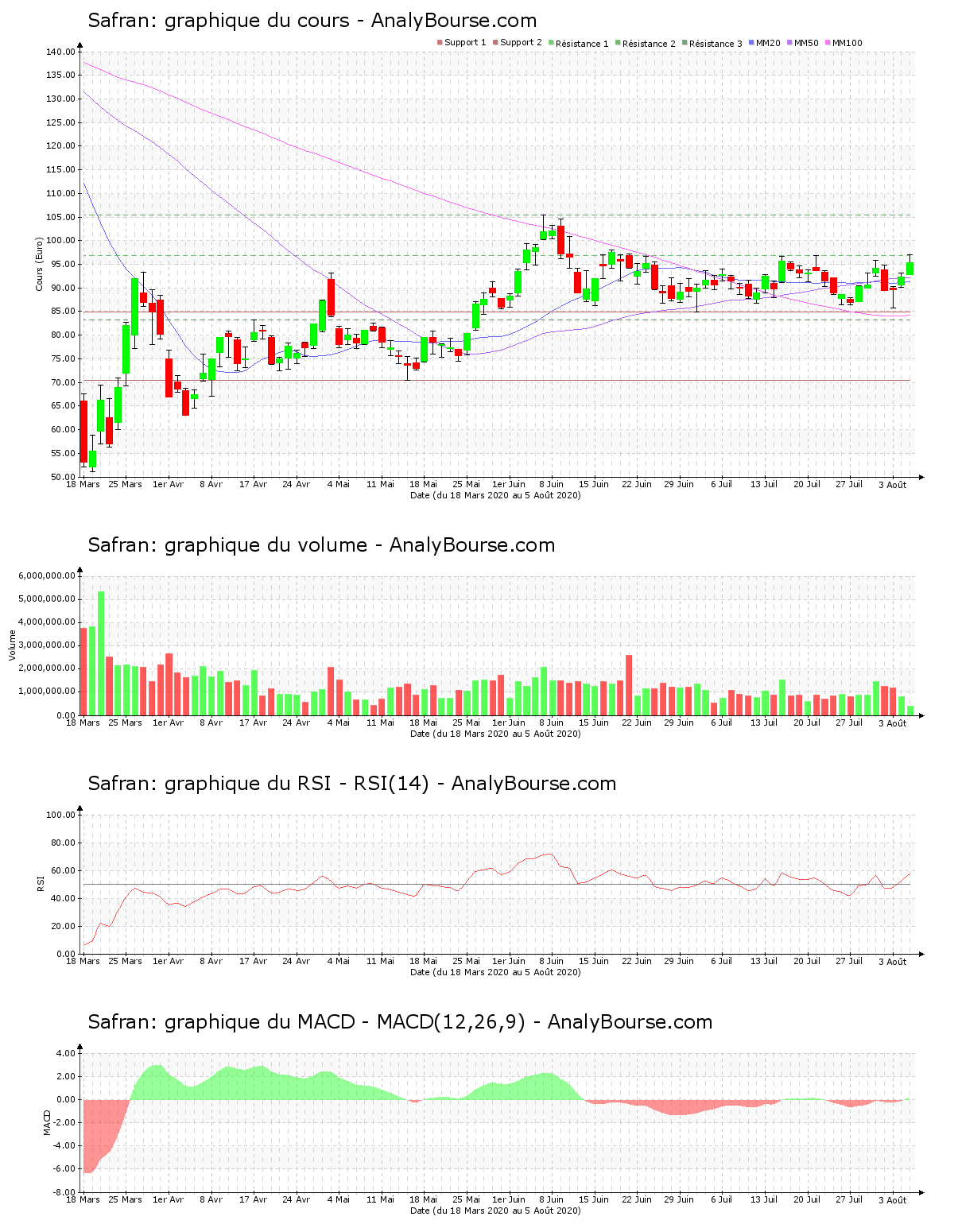954x1232 pixels.
Task: Click the '1er Avr' date under RSI chart
Action: click(x=168, y=961)
